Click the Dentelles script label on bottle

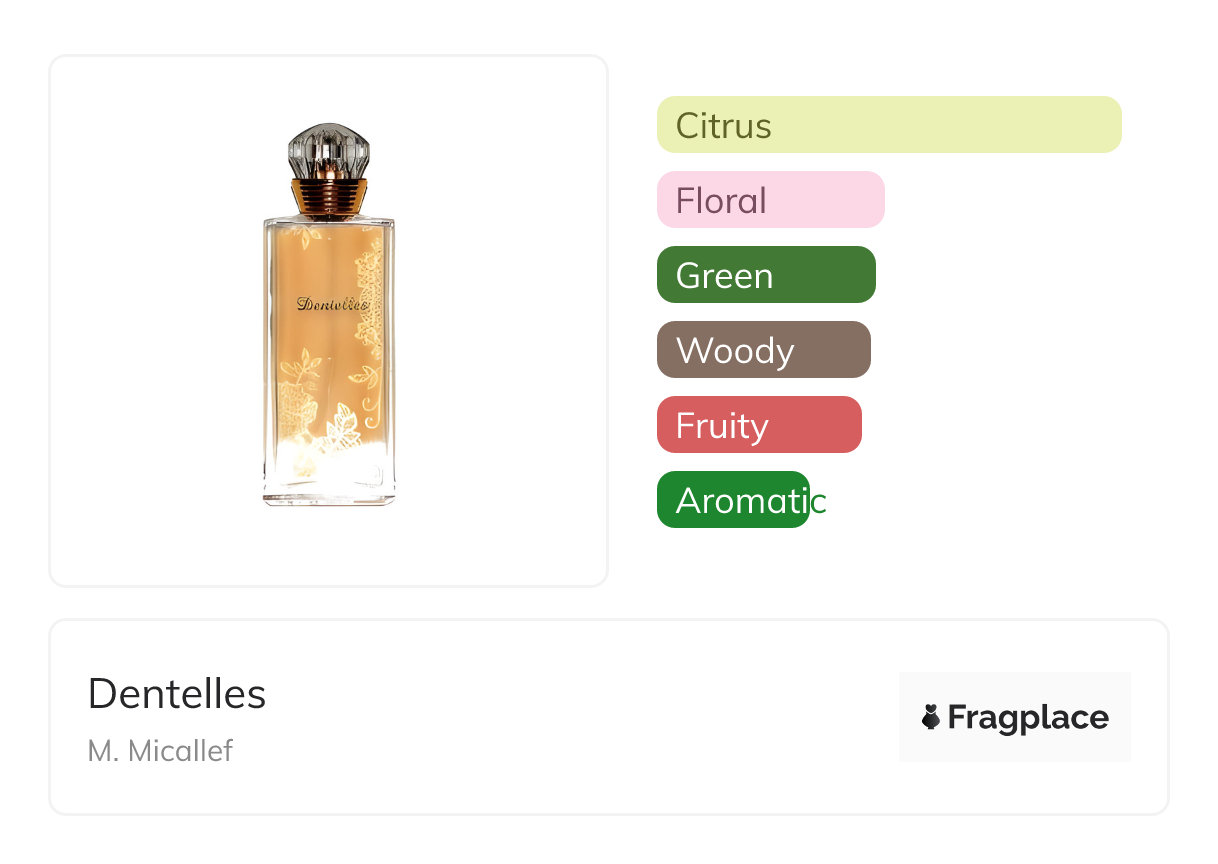[x=332, y=304]
